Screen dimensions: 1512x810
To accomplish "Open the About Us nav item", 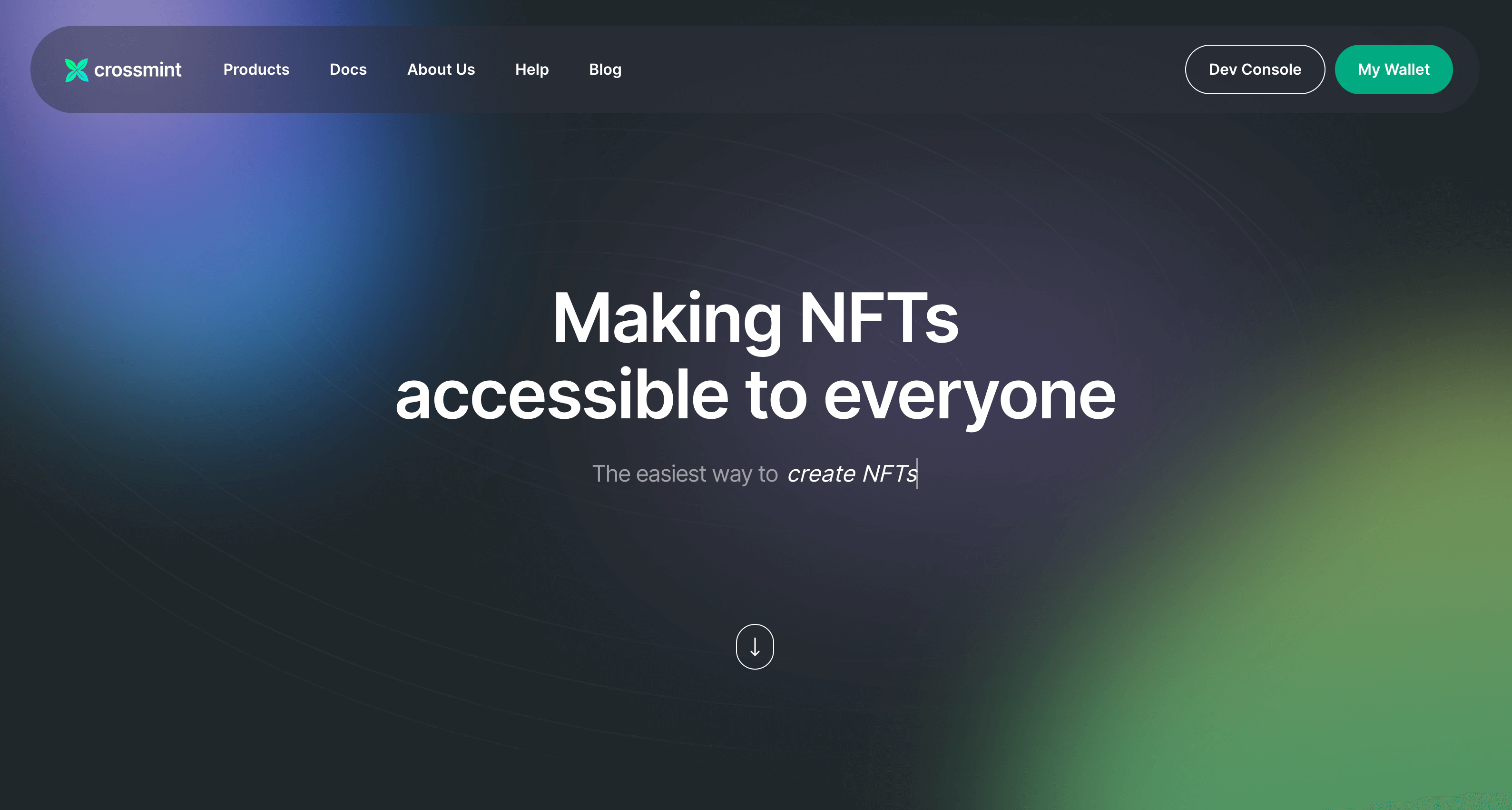I will [x=441, y=69].
